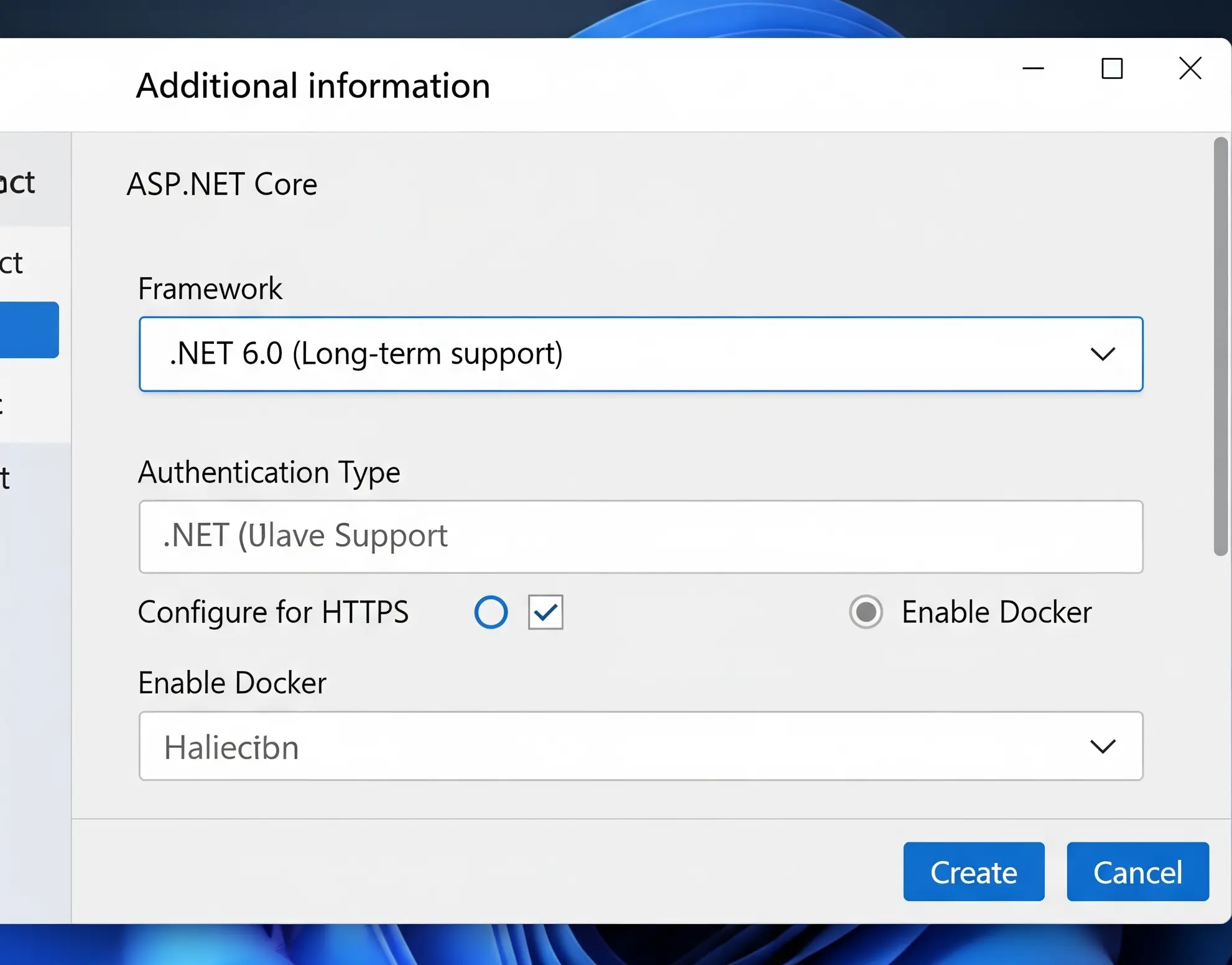Click the highlighted blue sidebar item
The height and width of the screenshot is (965, 1232).
coord(29,330)
